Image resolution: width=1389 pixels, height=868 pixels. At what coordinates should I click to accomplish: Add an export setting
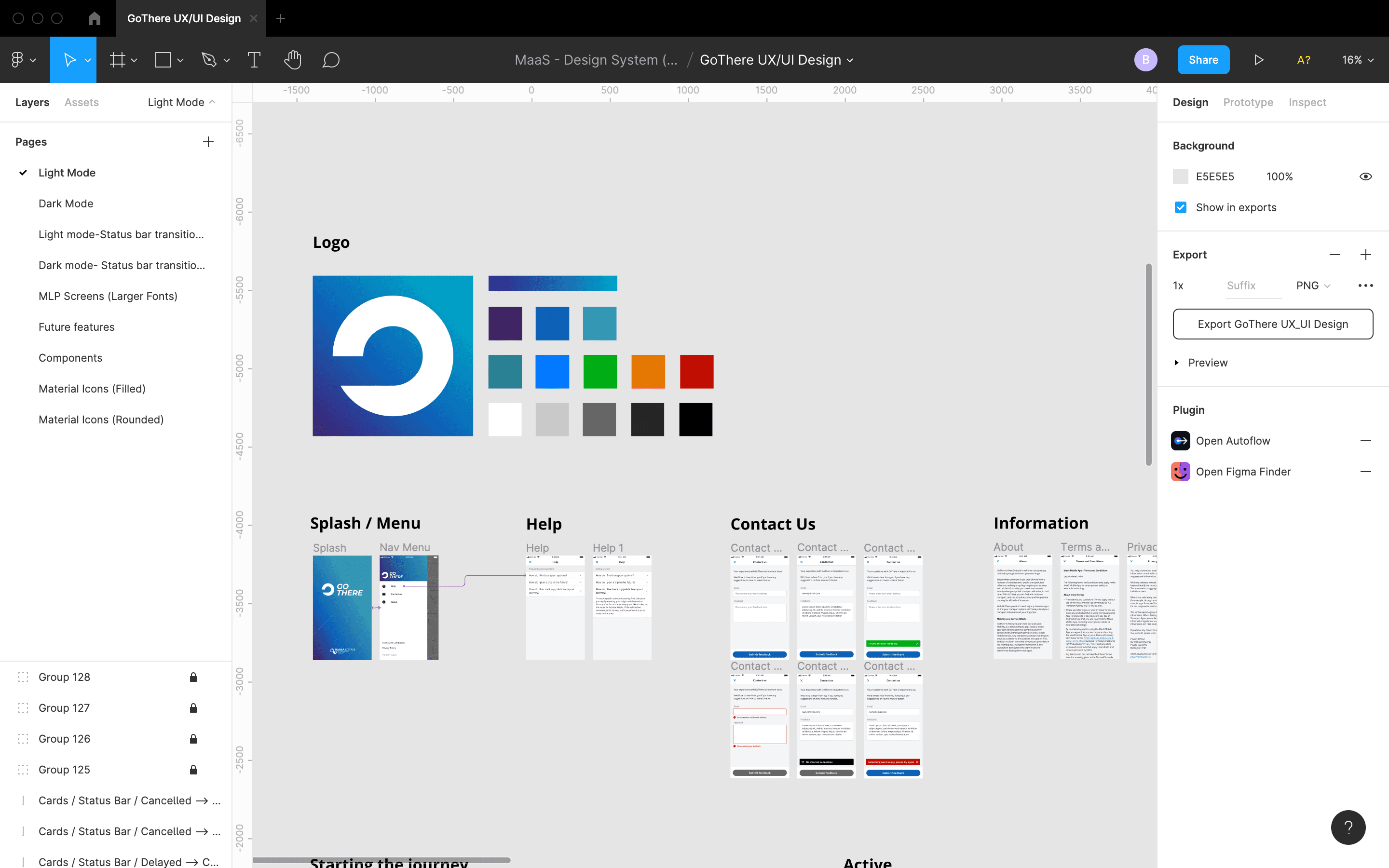[x=1365, y=254]
